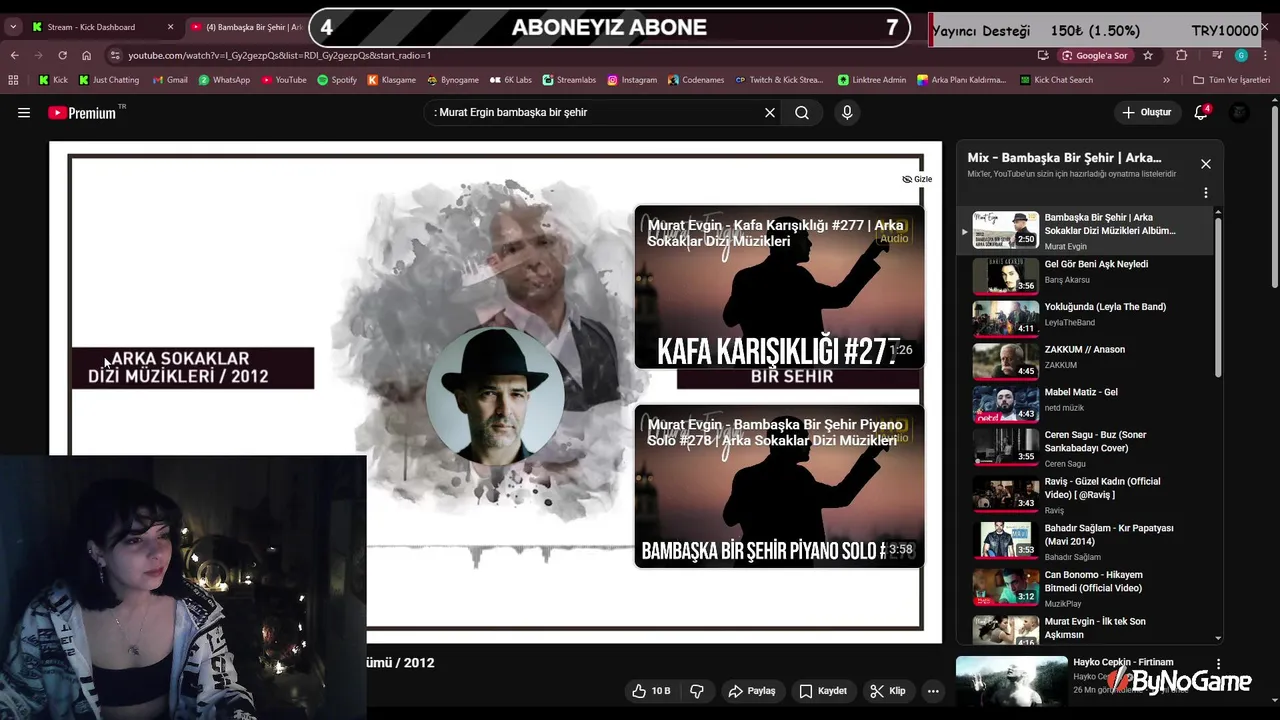Start voice search with microphone
This screenshot has width=1280, height=720.
click(847, 113)
